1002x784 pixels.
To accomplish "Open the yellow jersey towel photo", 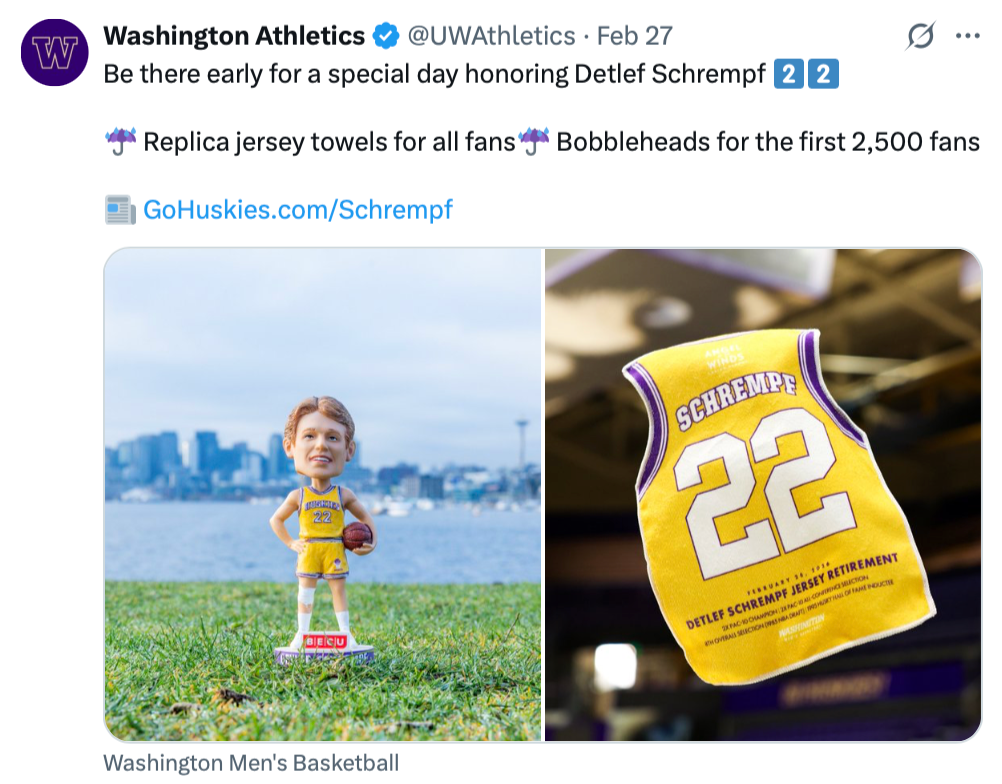I will coord(763,495).
